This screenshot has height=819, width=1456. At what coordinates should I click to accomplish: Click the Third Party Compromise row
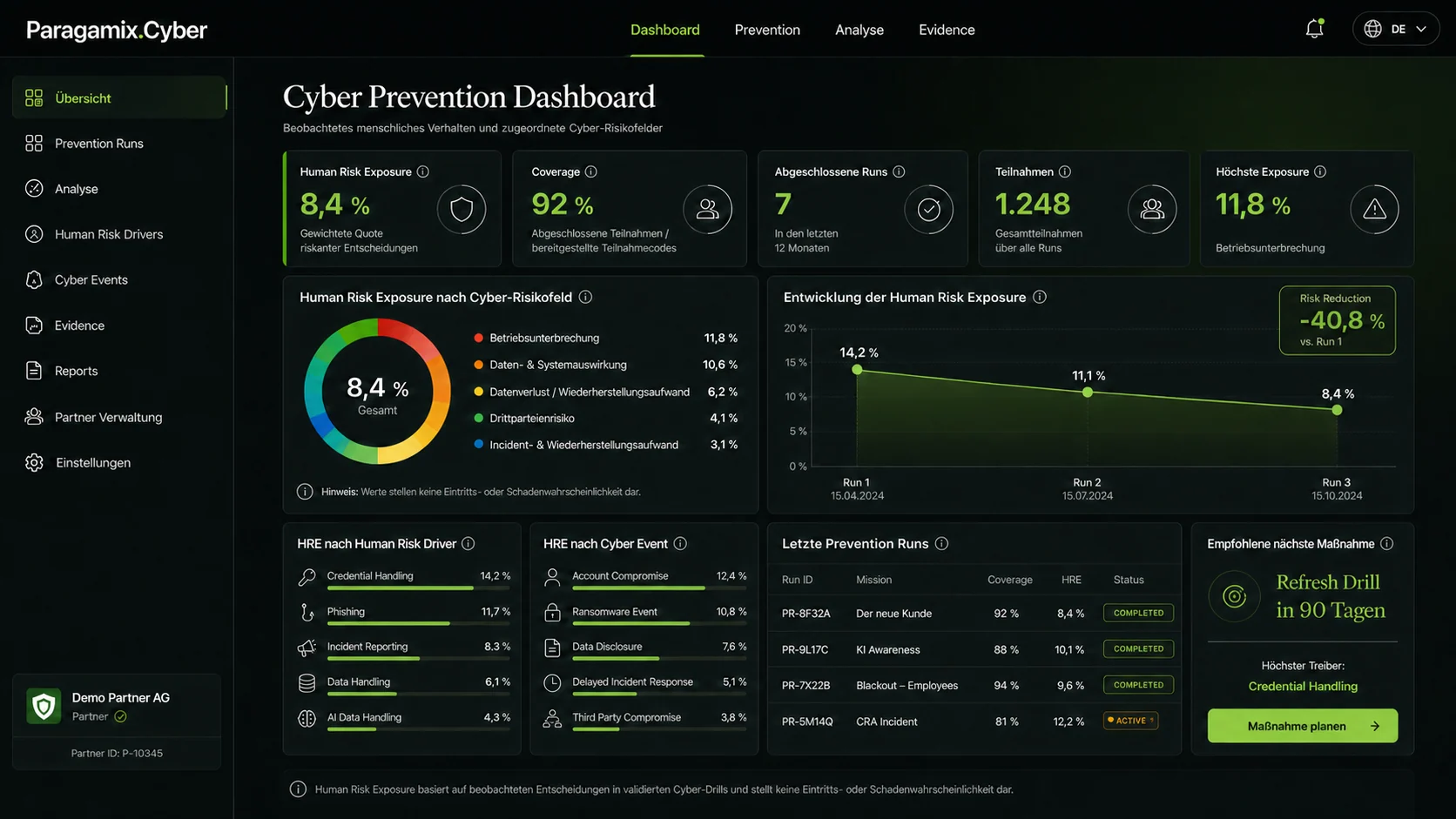[x=644, y=720]
